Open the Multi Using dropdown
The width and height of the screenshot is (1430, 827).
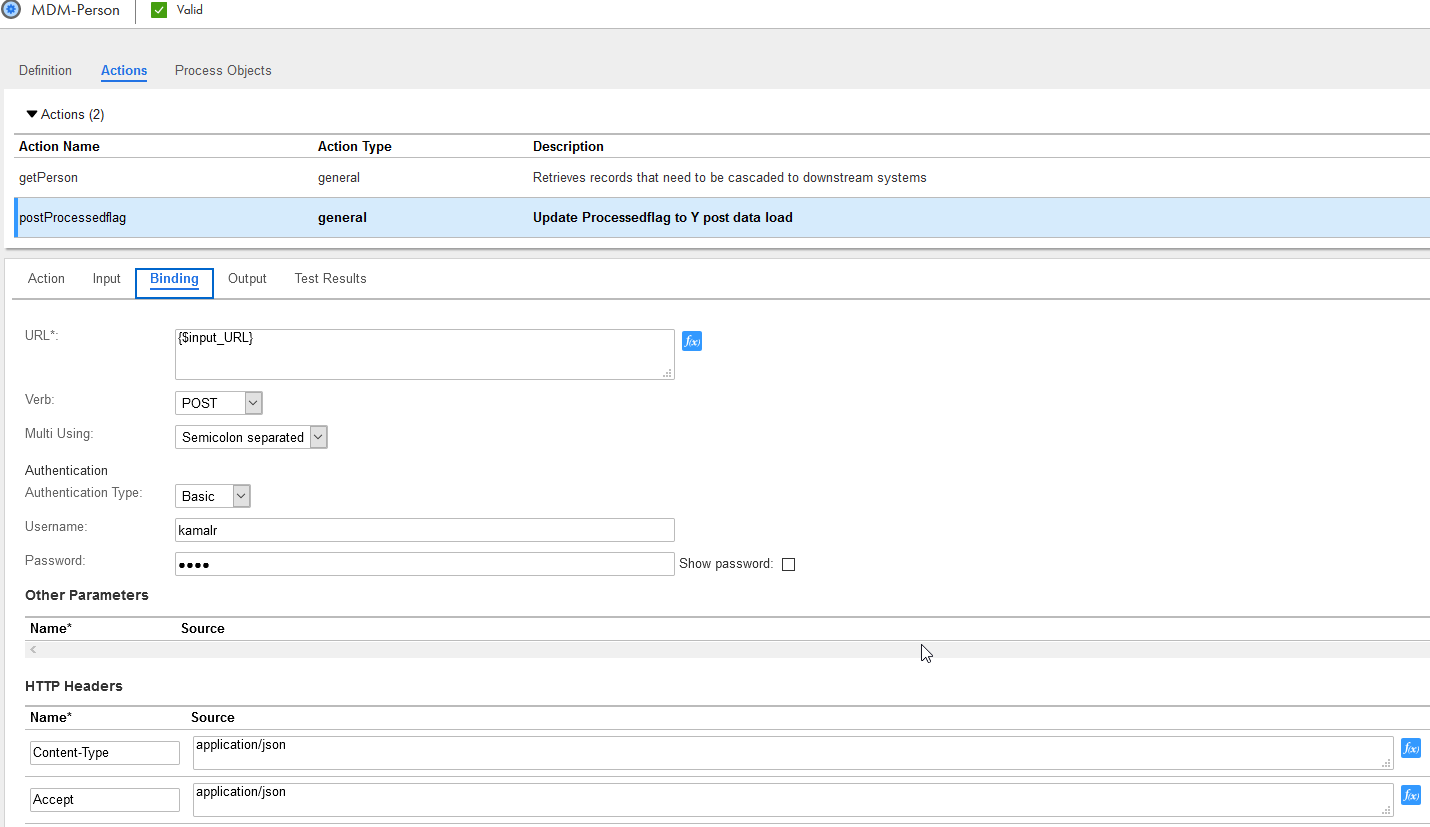(251, 437)
